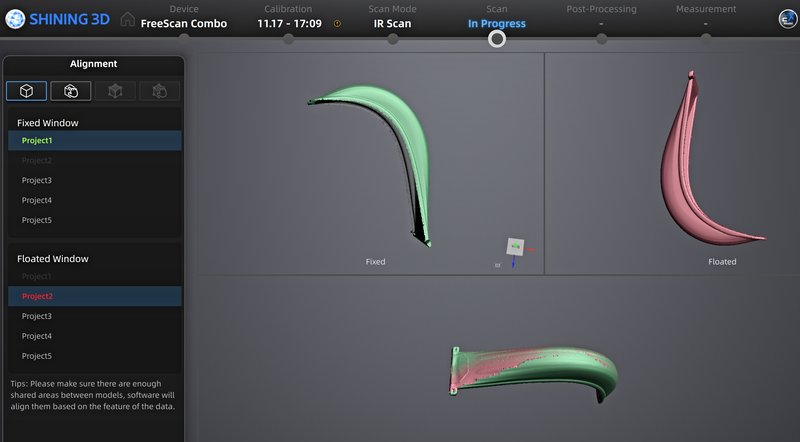Select Project3 in Fixed Window list
This screenshot has width=800, height=442.
point(95,180)
